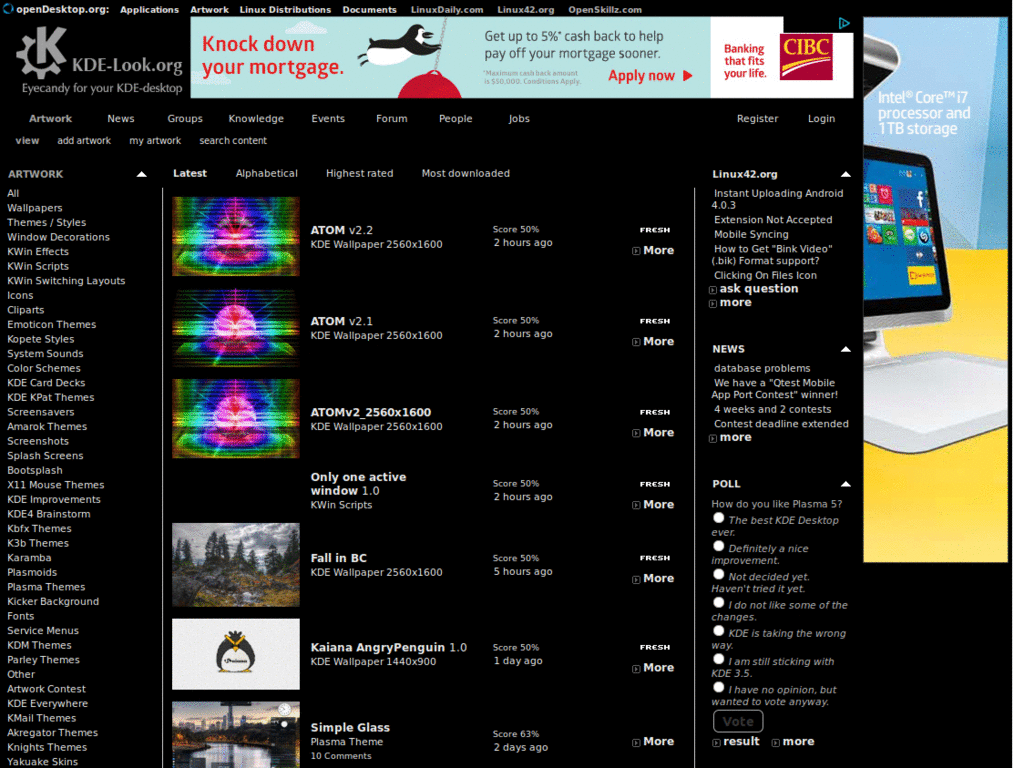Image resolution: width=1024 pixels, height=768 pixels.
Task: Open 'Only one active window' entry
Action: [x=358, y=484]
